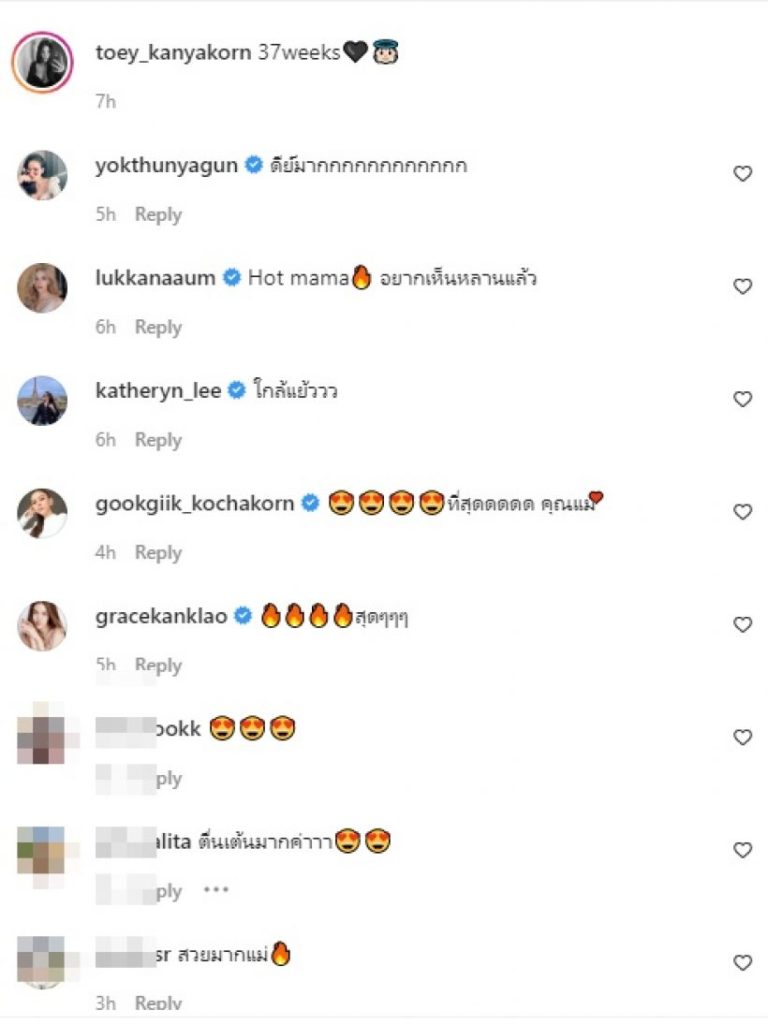This screenshot has width=768, height=1024.
Task: View toey_kanyakorn's story profile picture
Action: coord(42,62)
